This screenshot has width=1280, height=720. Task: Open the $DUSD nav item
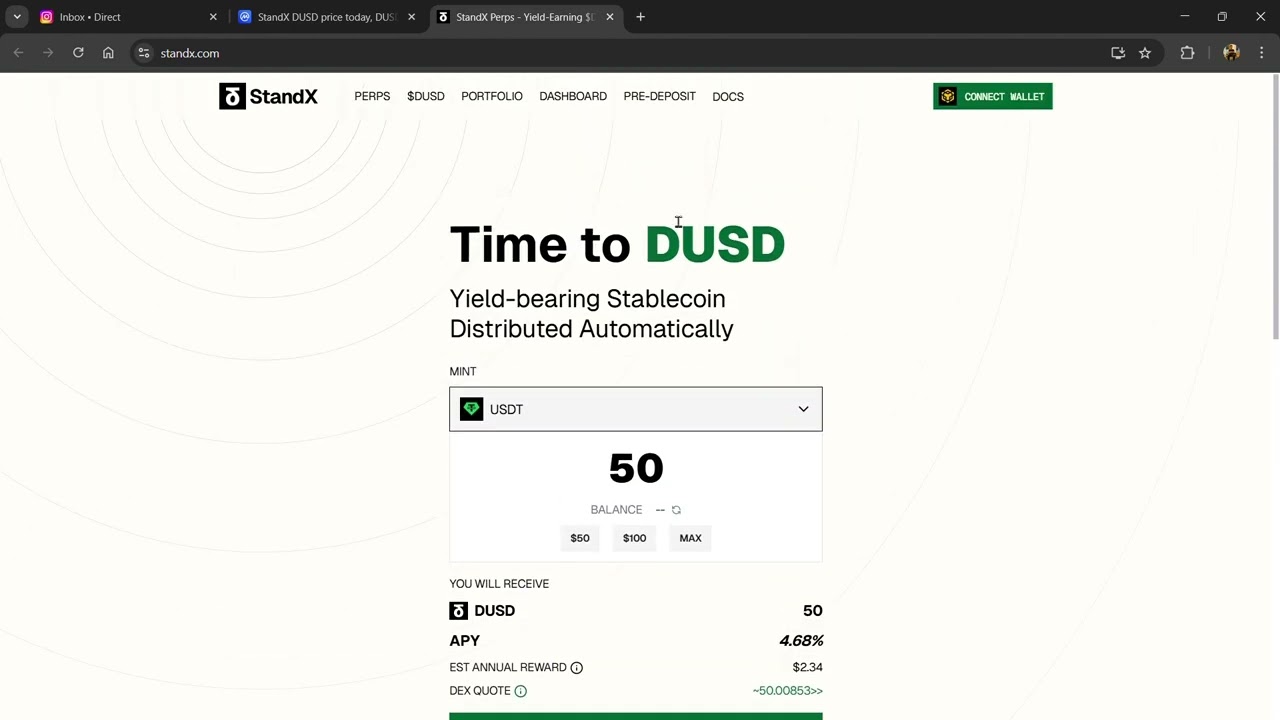[426, 96]
